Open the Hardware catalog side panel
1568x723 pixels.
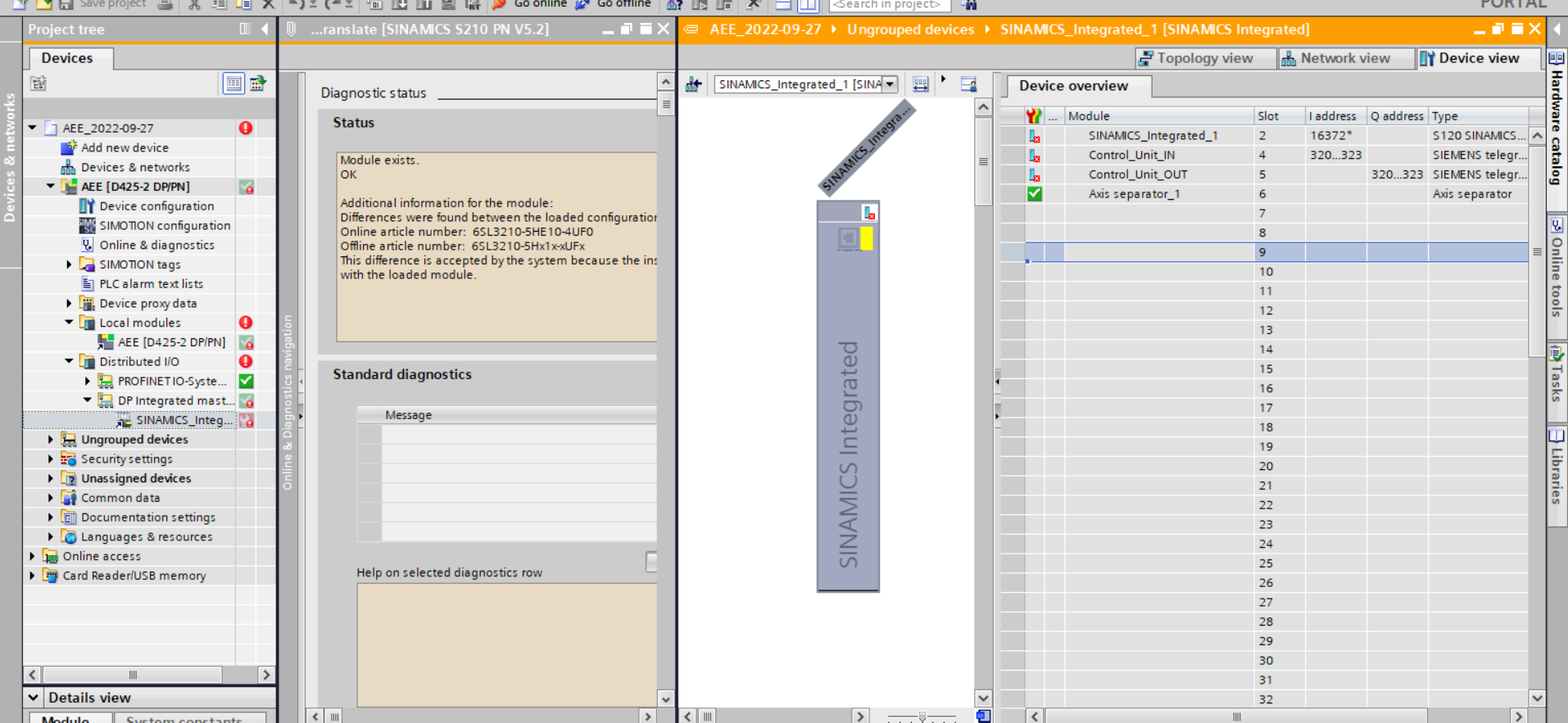coord(1557,123)
